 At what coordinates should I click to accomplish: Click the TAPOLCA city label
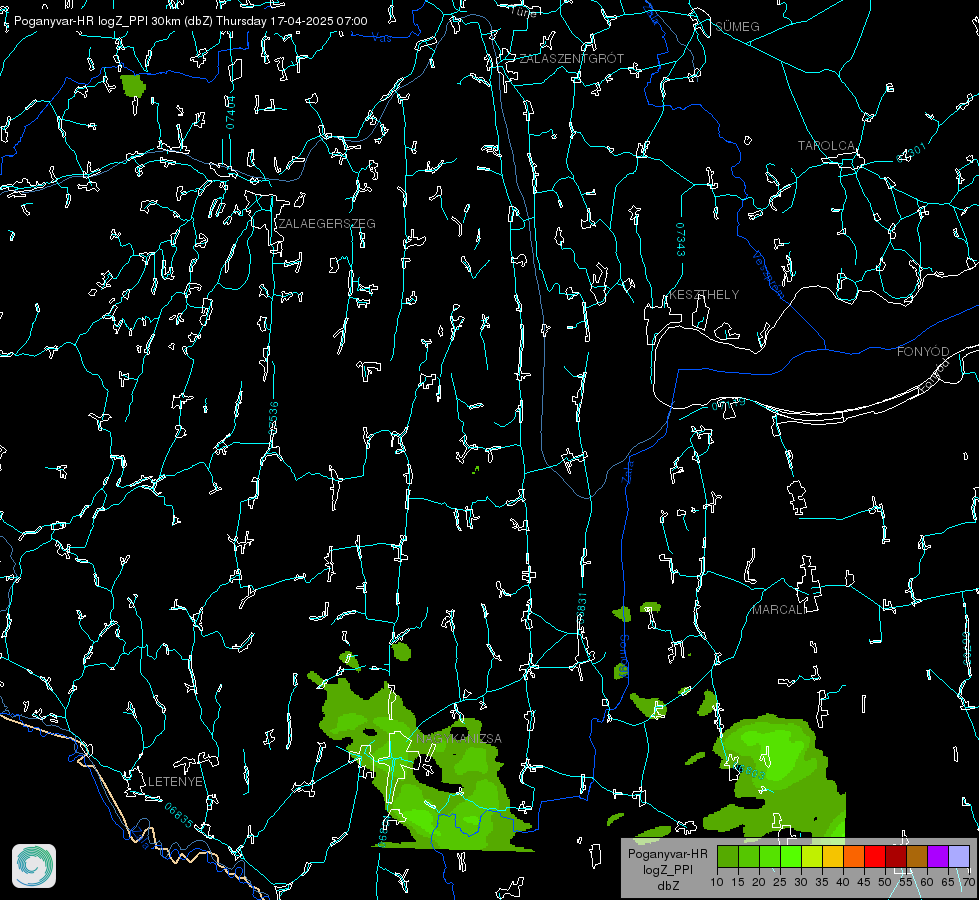click(x=826, y=146)
